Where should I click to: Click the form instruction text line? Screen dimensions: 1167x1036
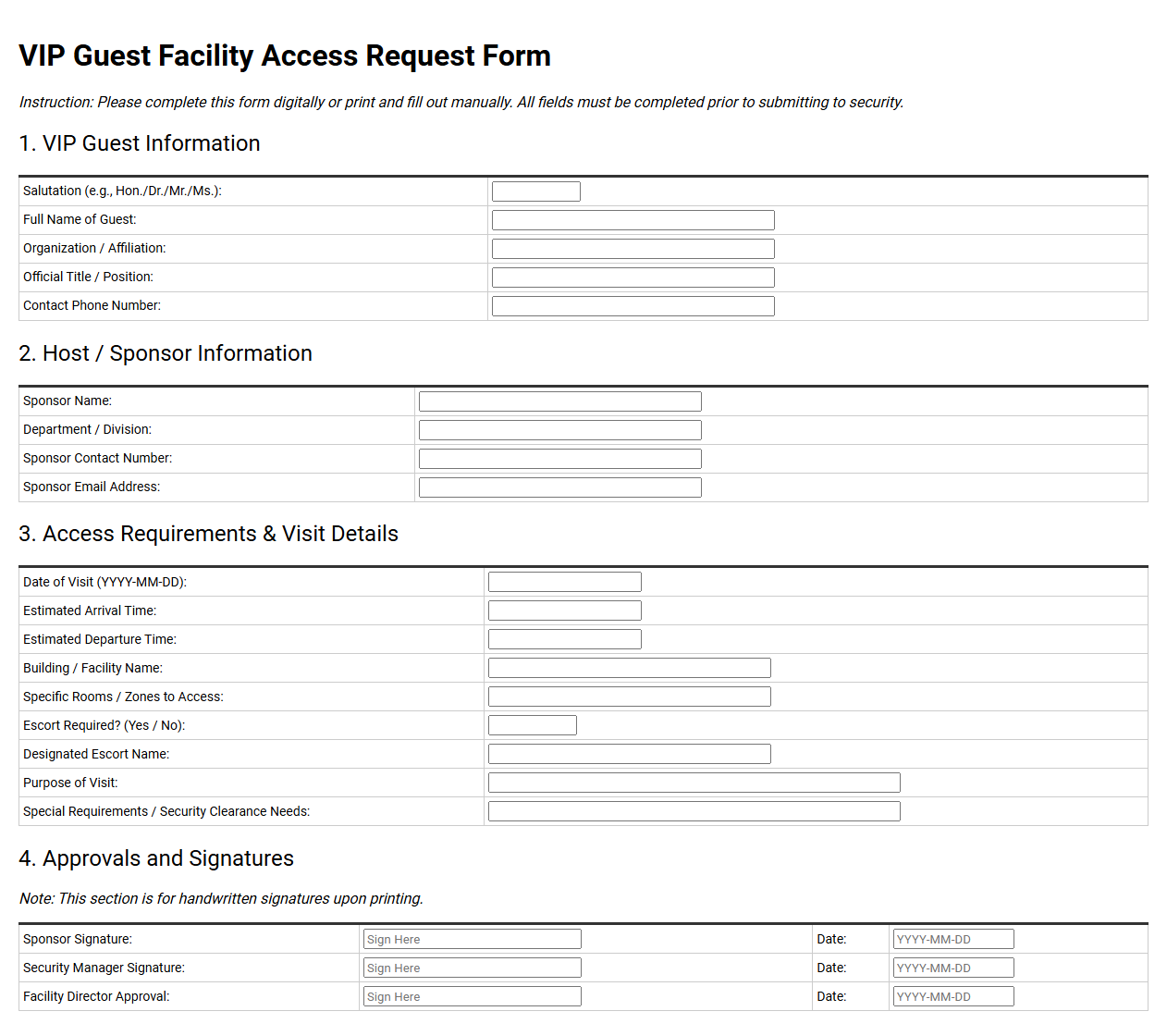point(461,102)
